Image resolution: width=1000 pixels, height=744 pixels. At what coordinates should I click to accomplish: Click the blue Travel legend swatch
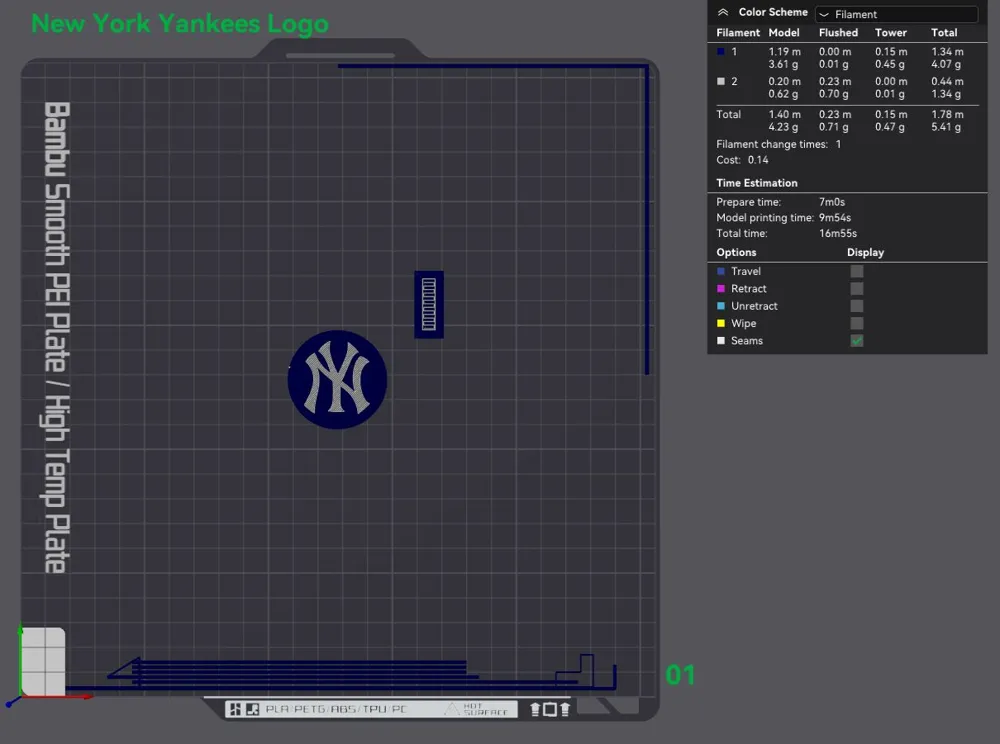coord(721,271)
